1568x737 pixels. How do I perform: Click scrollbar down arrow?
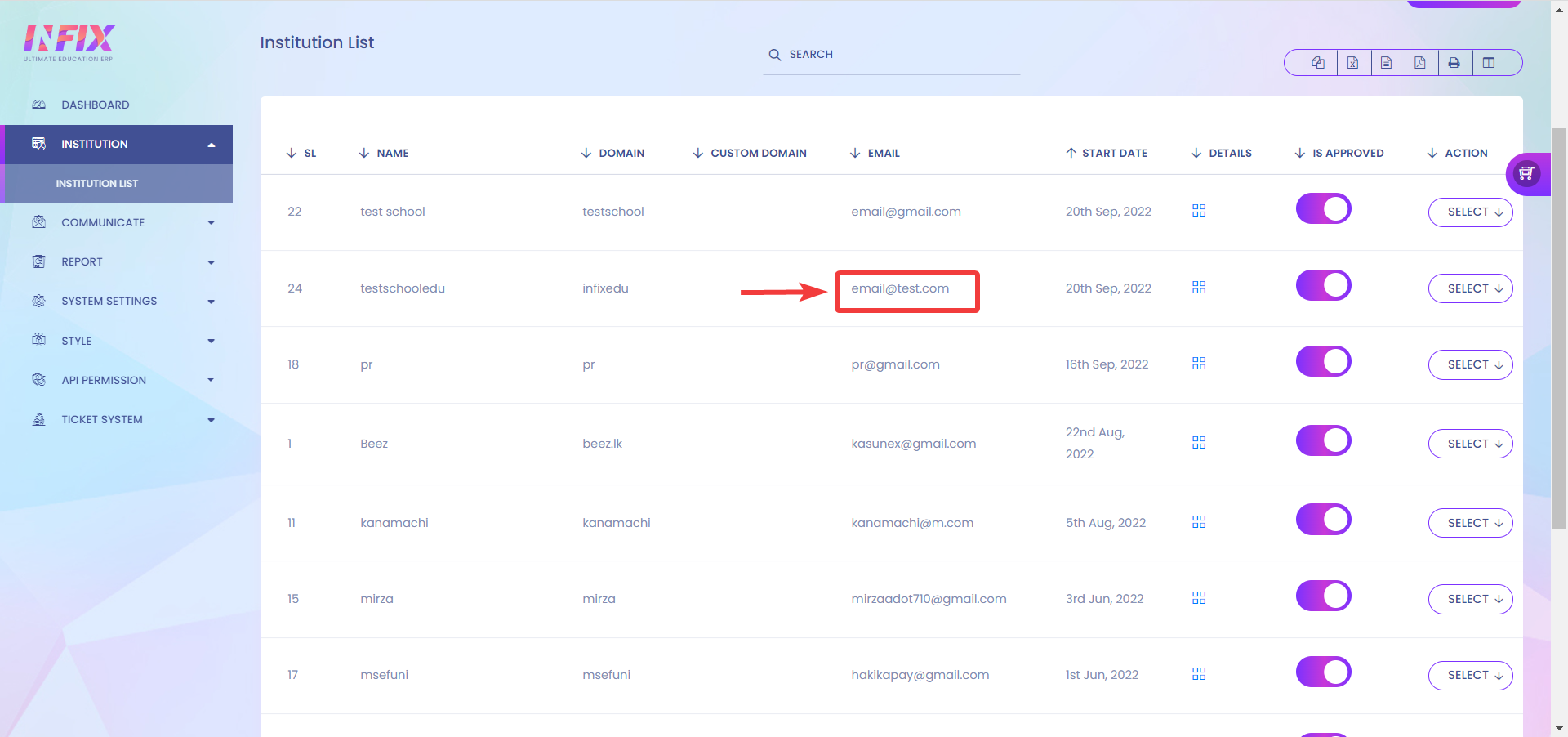1559,728
